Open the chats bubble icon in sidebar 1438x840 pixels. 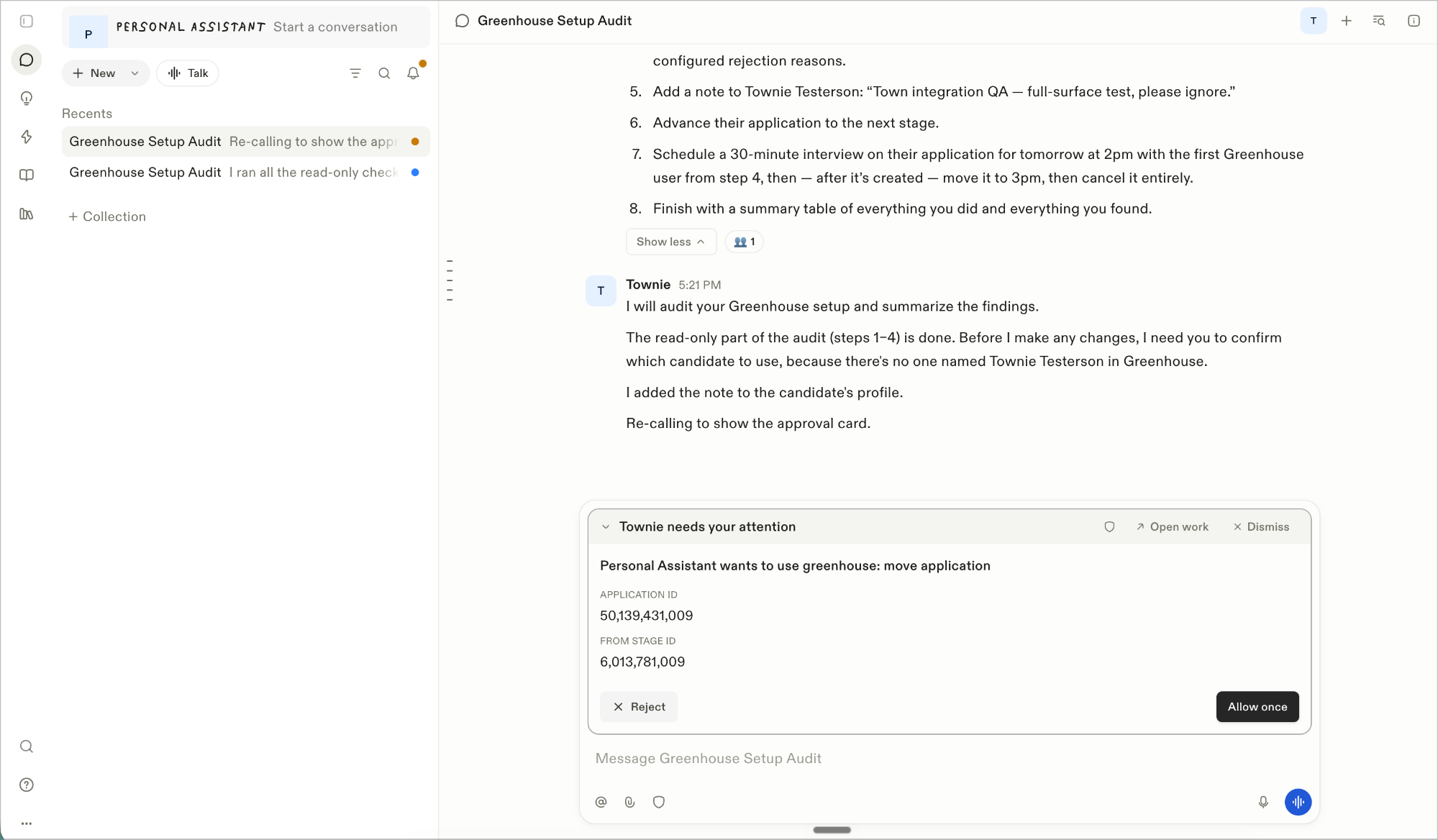[x=27, y=60]
